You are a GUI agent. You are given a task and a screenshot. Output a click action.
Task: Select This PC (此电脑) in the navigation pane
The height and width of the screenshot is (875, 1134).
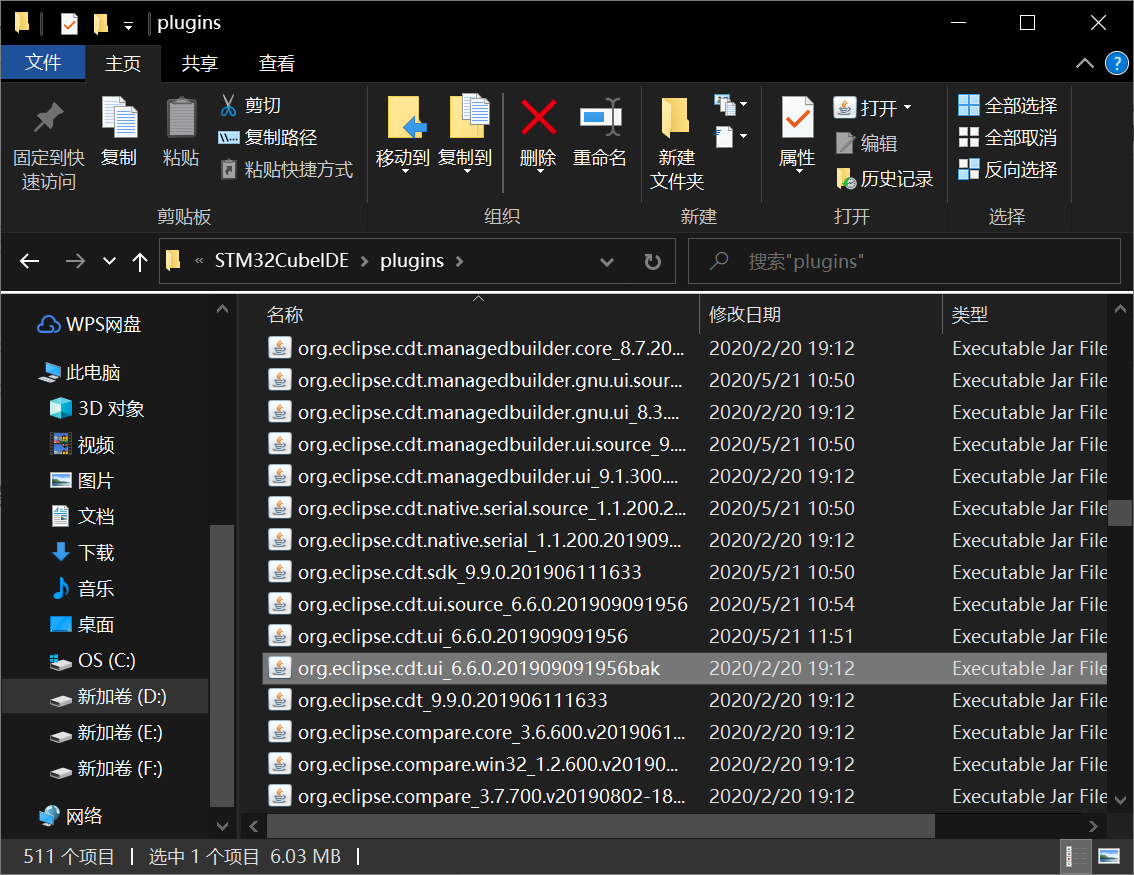(x=80, y=372)
